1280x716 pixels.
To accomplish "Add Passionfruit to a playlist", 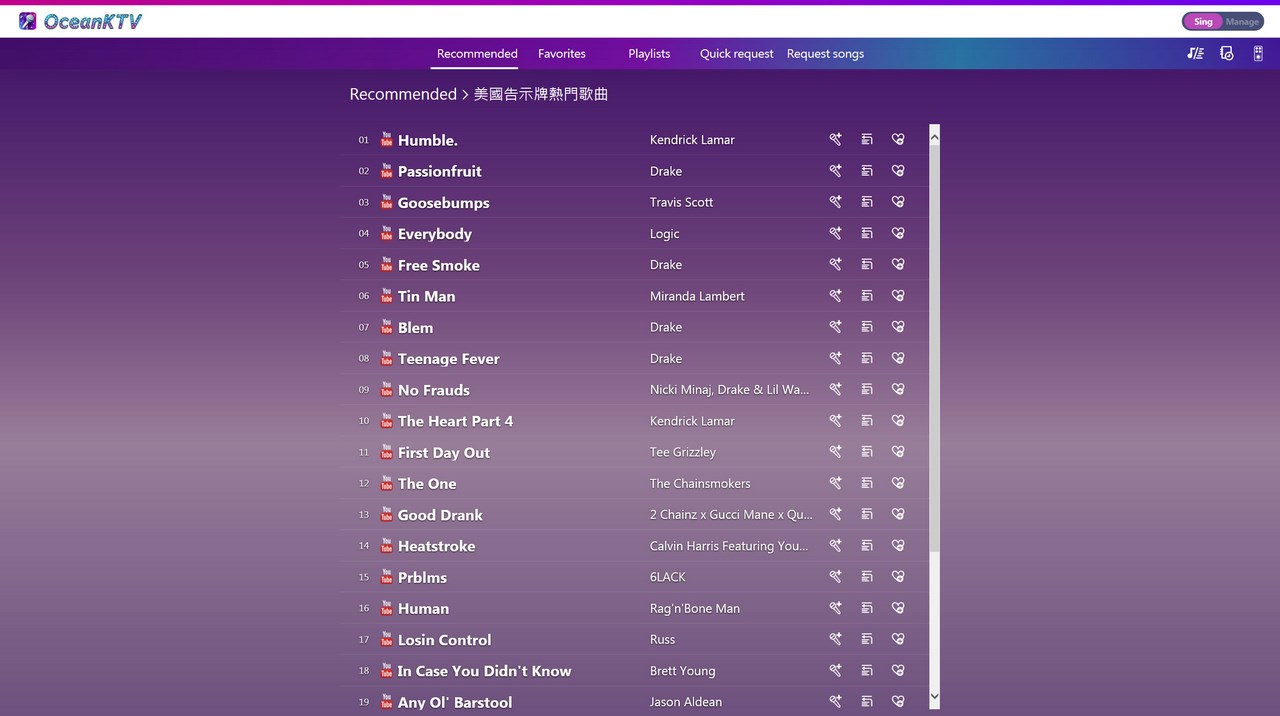I will tap(867, 171).
